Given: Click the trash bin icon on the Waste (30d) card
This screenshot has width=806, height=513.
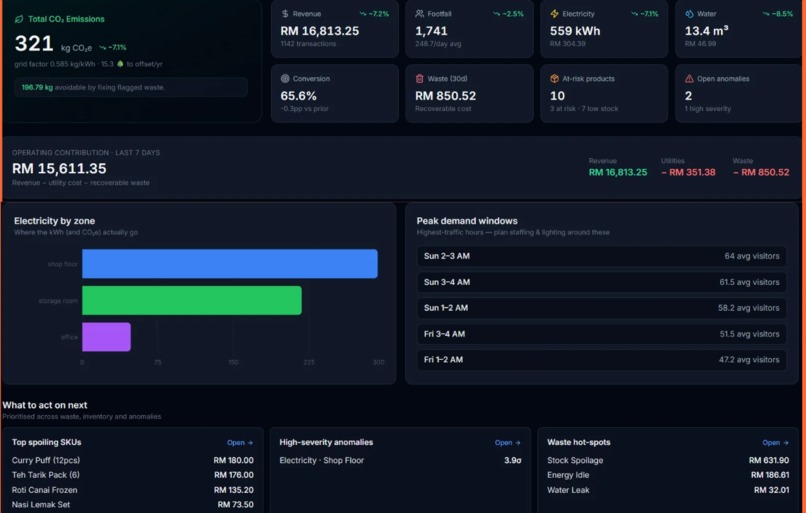Looking at the screenshot, I should click(419, 79).
